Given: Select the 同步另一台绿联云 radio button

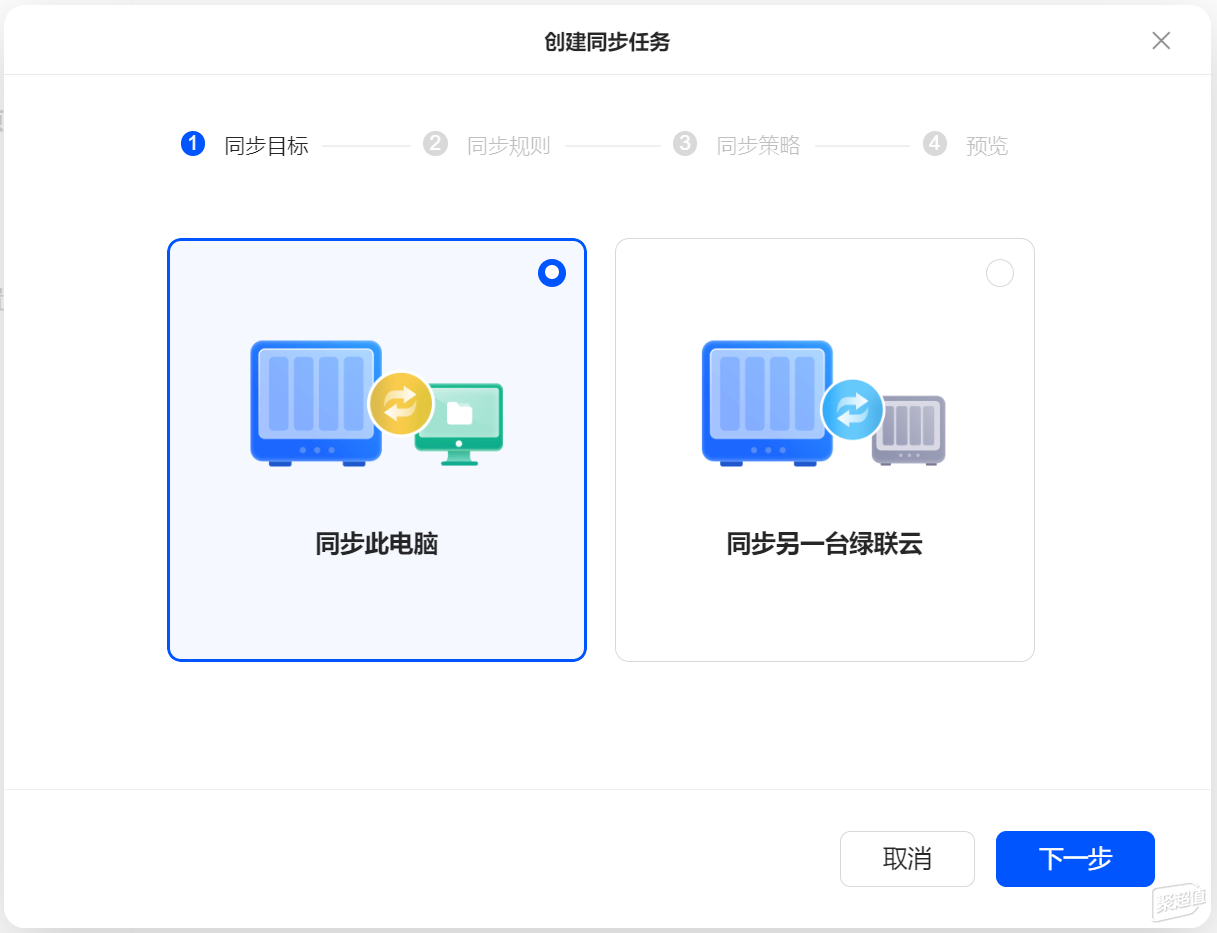Looking at the screenshot, I should click(x=1000, y=273).
